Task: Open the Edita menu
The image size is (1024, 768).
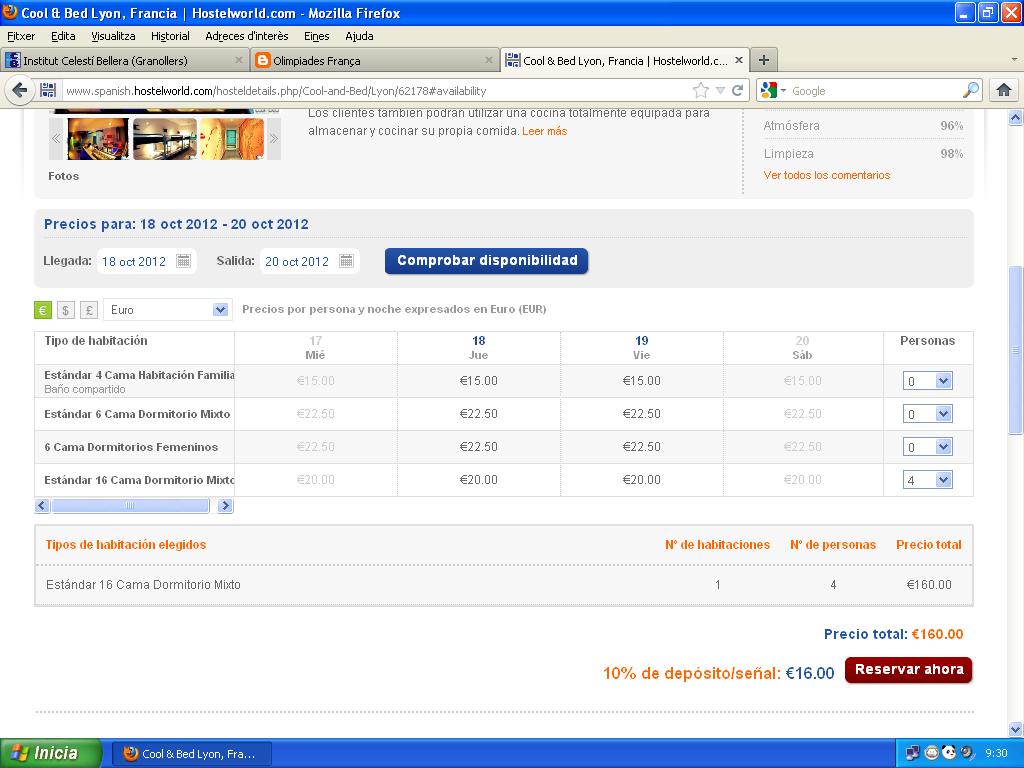Action: pos(63,36)
